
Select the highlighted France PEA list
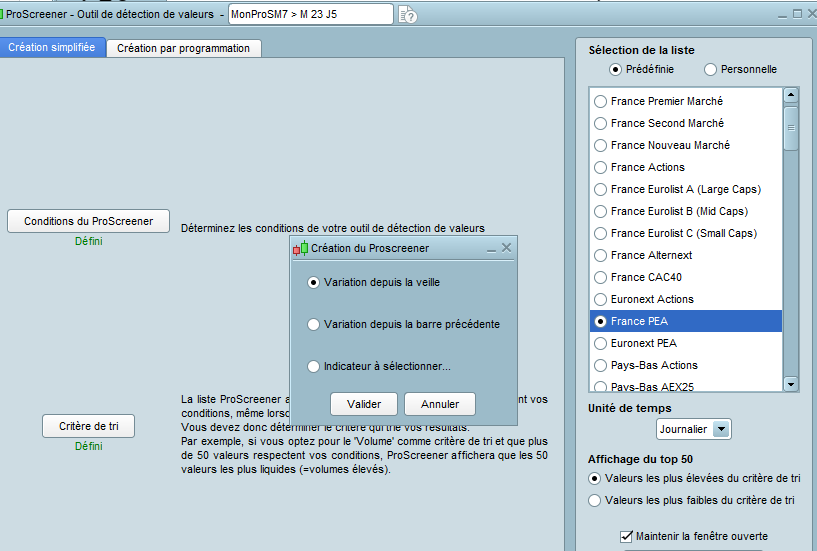[x=686, y=321]
